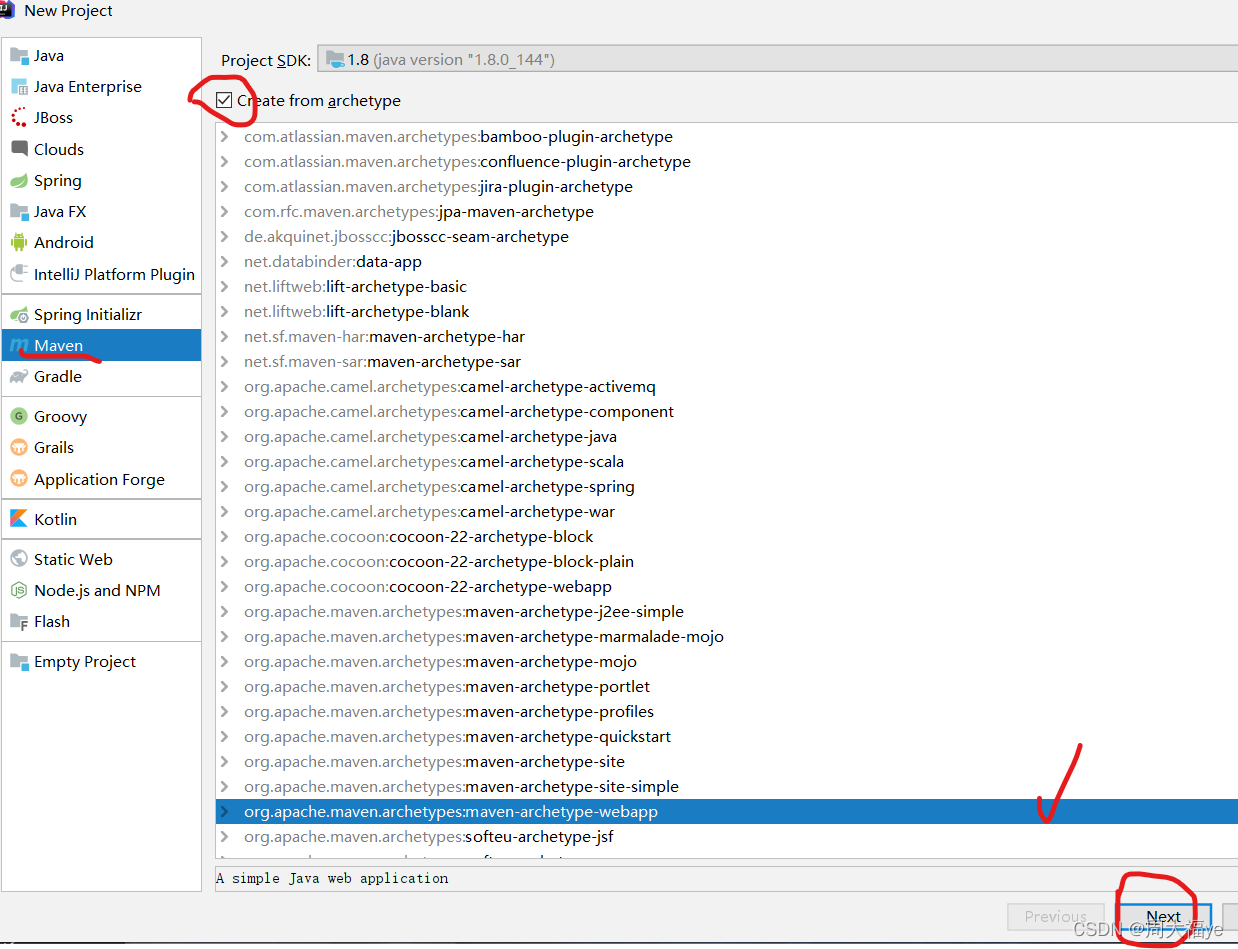
Task: Select camel-archetype-war row
Action: click(x=727, y=512)
